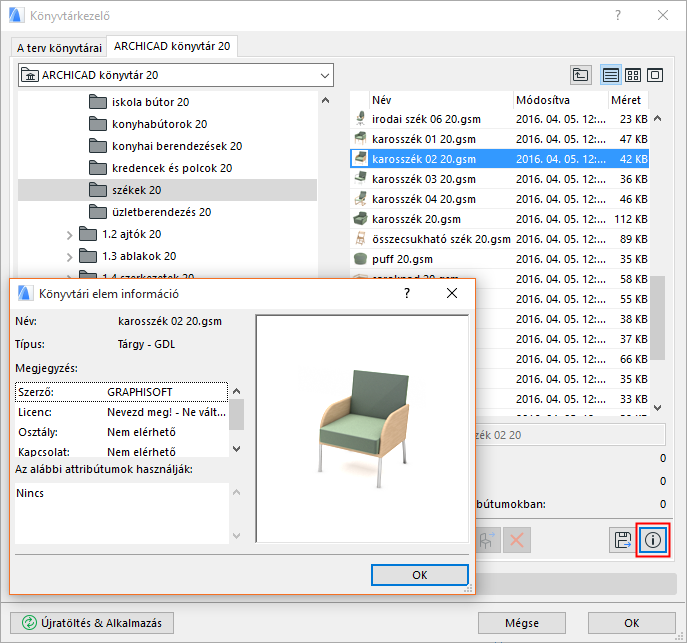Viewport: 687px width, 643px height.
Task: Select puff 20.gsm file
Action: click(499, 259)
